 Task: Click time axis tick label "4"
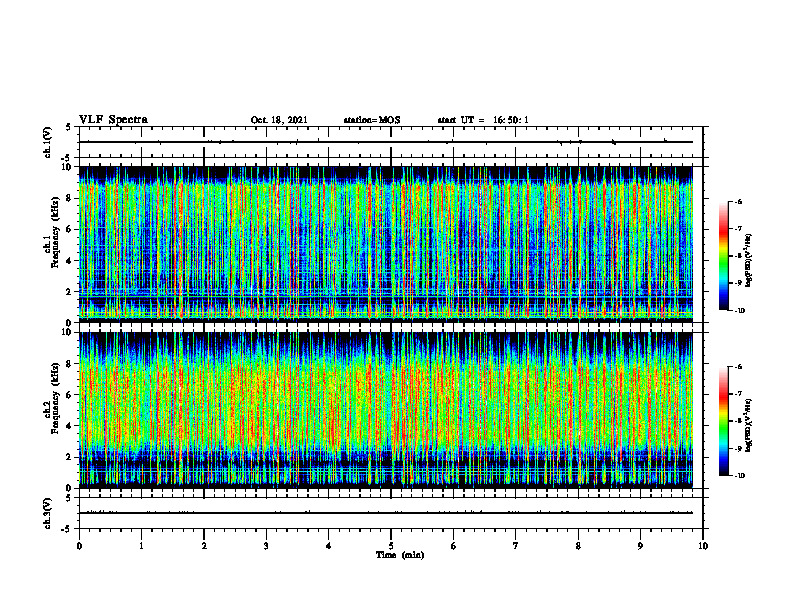329,546
